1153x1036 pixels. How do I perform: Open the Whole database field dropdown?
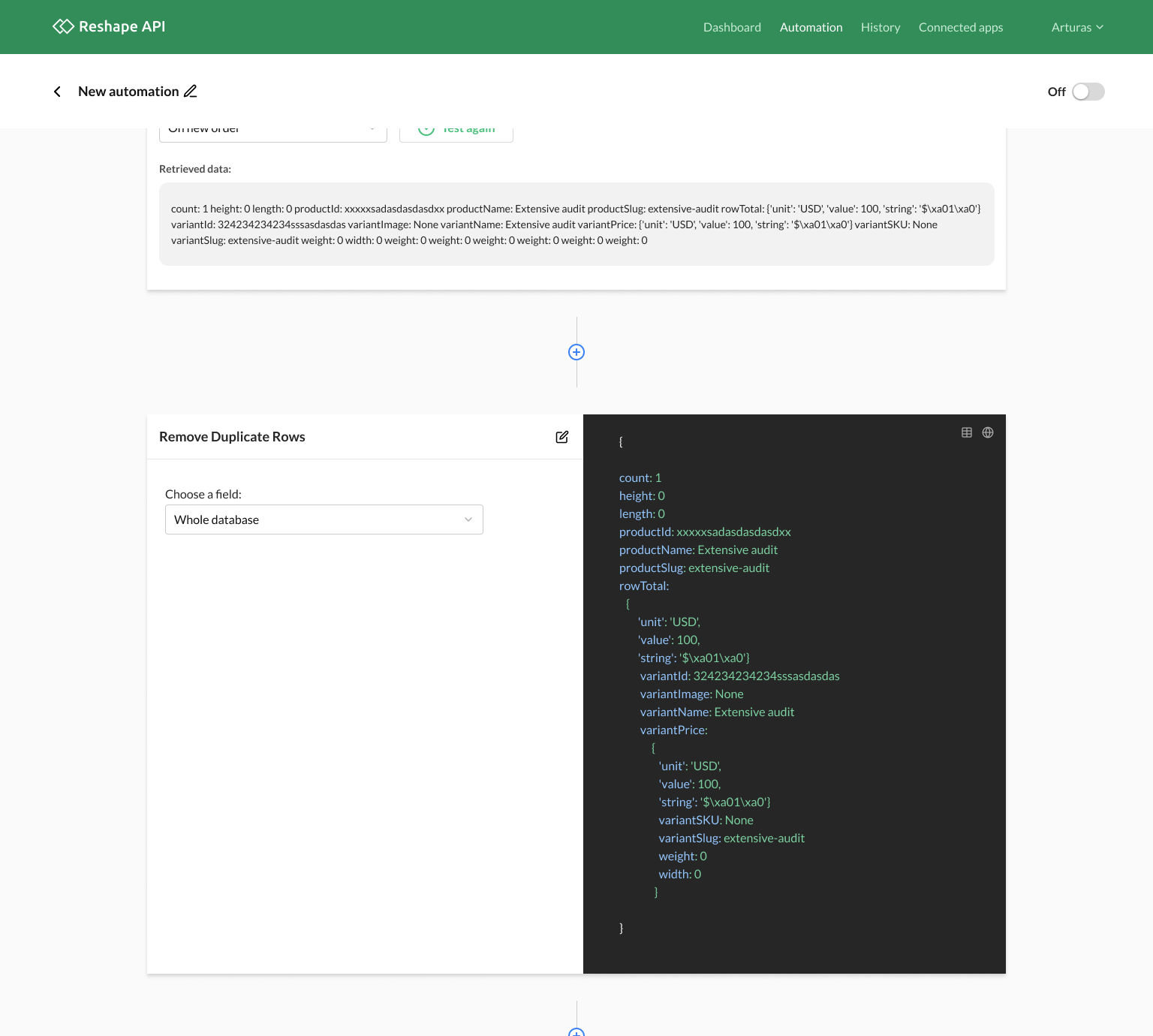(324, 519)
